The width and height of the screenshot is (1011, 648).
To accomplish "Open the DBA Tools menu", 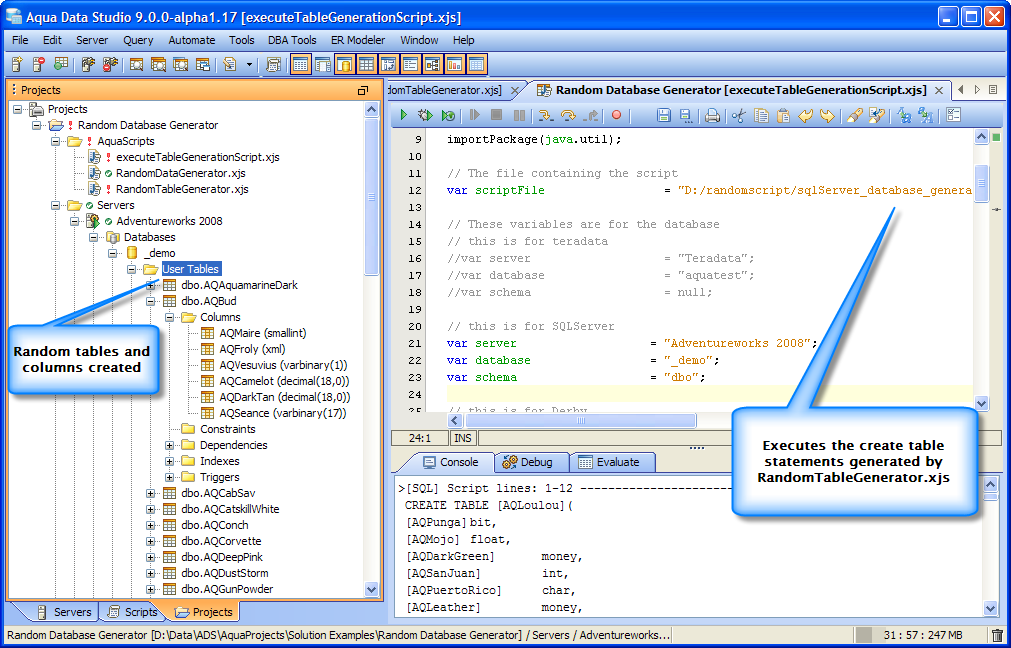I will pyautogui.click(x=291, y=40).
